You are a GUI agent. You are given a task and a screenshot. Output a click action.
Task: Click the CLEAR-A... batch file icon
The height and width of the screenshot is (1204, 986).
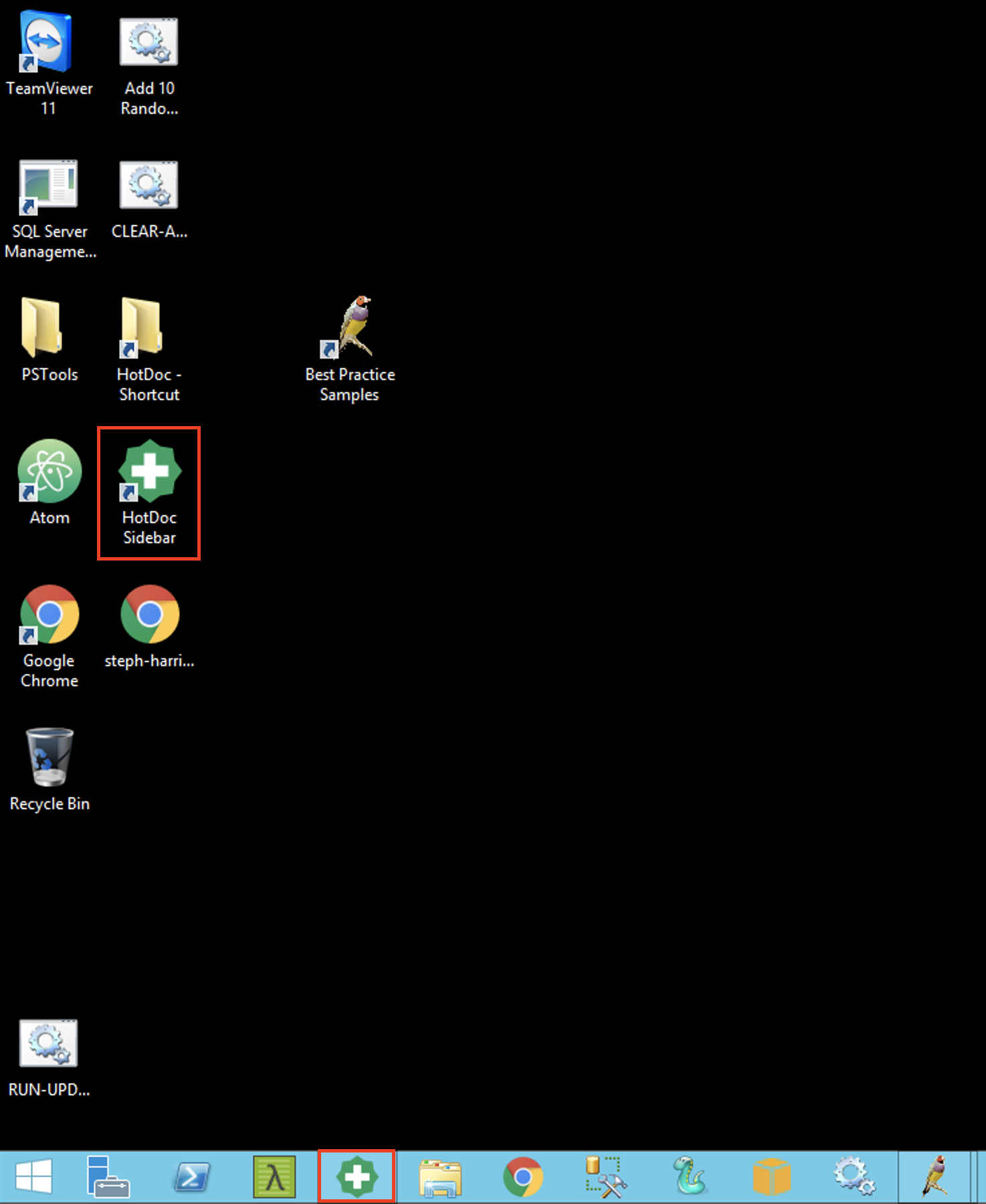click(149, 199)
